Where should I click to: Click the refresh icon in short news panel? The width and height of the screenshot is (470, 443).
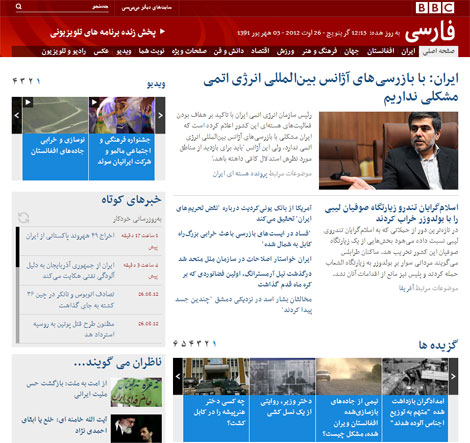pyautogui.click(x=24, y=218)
